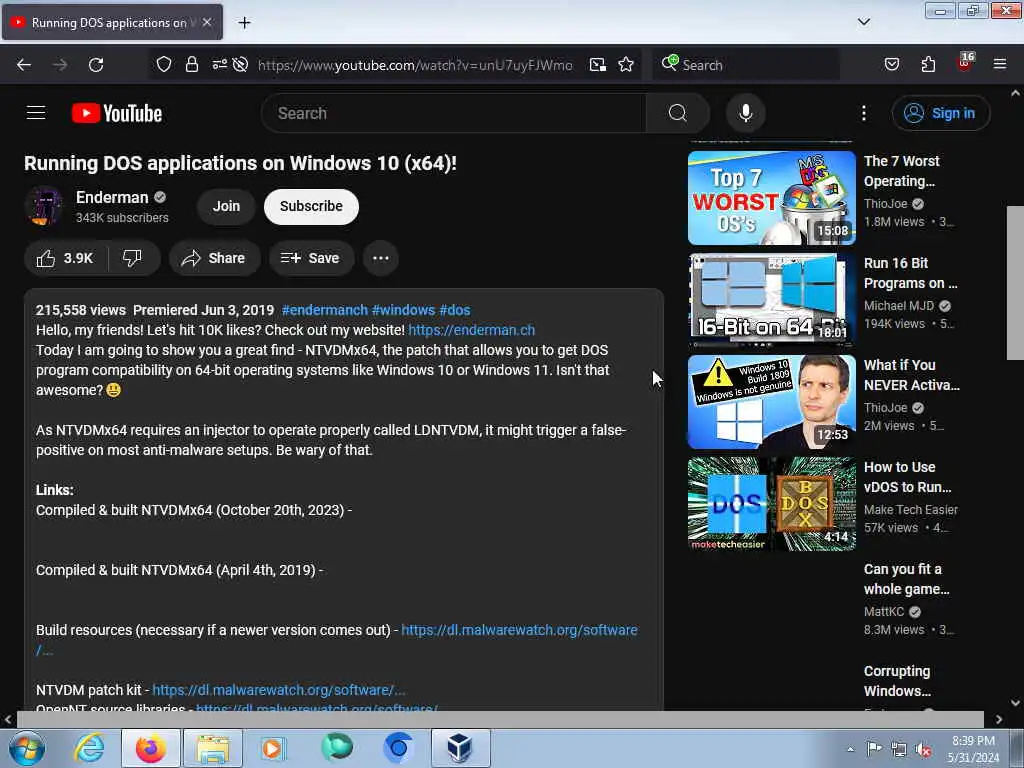1024x768 pixels.
Task: Open Enderman channel avatar
Action: tap(44, 206)
